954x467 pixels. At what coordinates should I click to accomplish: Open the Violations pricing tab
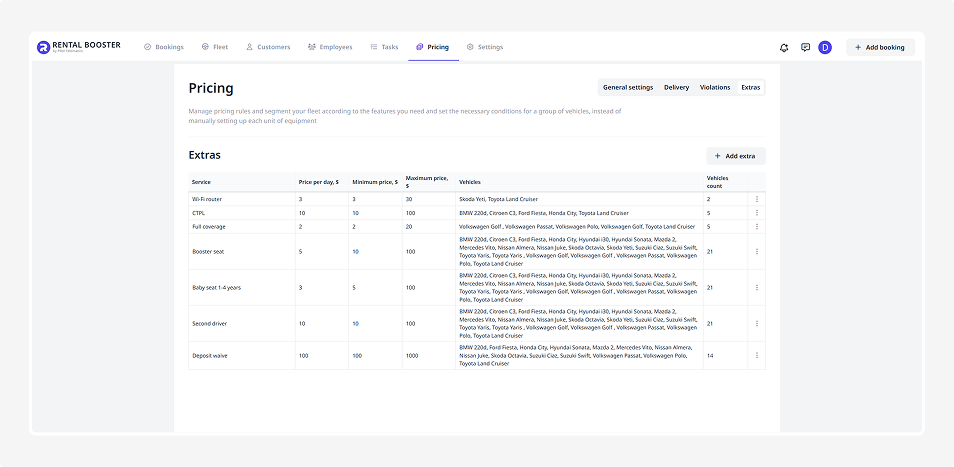pyautogui.click(x=715, y=88)
